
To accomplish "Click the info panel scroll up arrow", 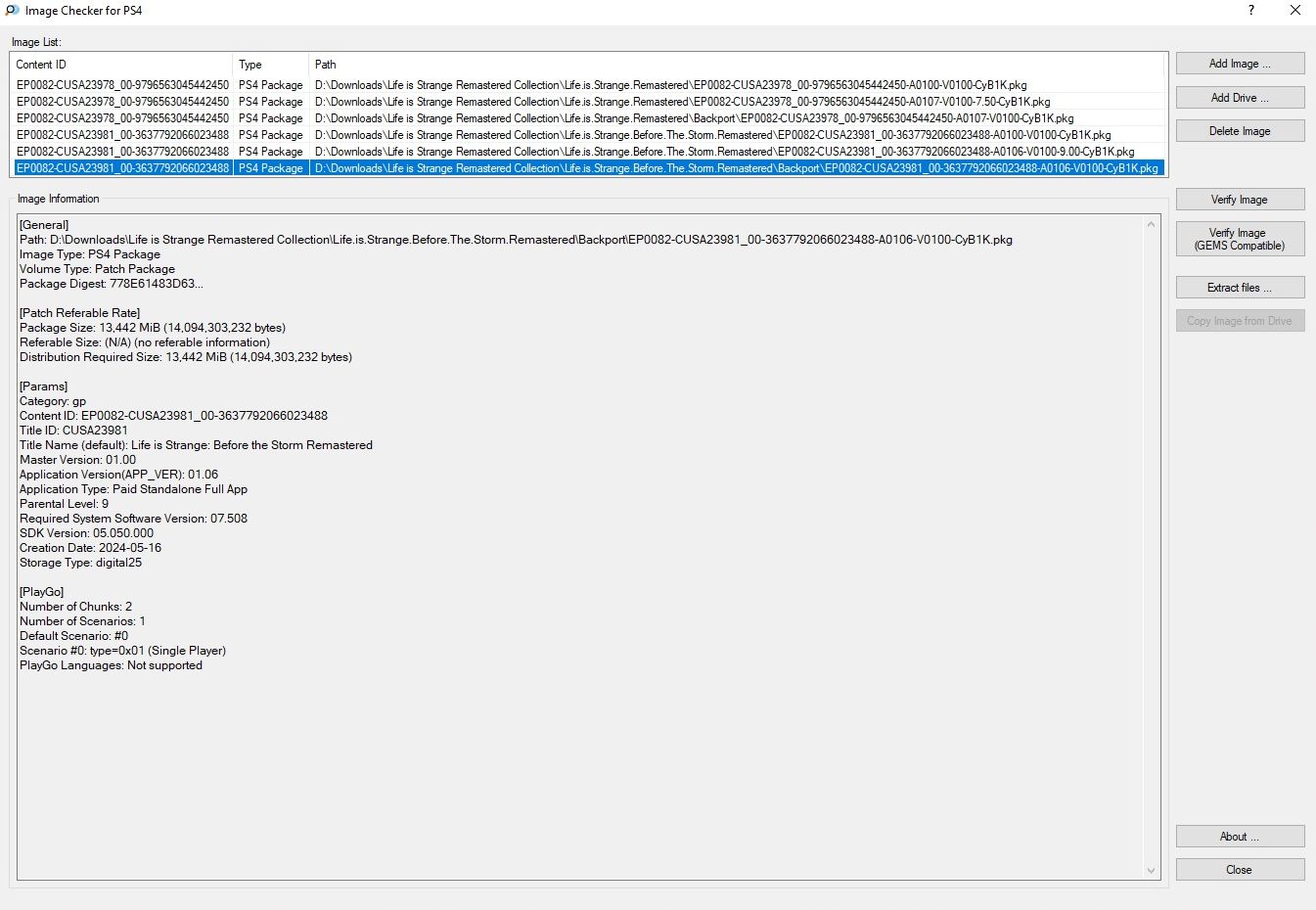I will click(x=1151, y=224).
